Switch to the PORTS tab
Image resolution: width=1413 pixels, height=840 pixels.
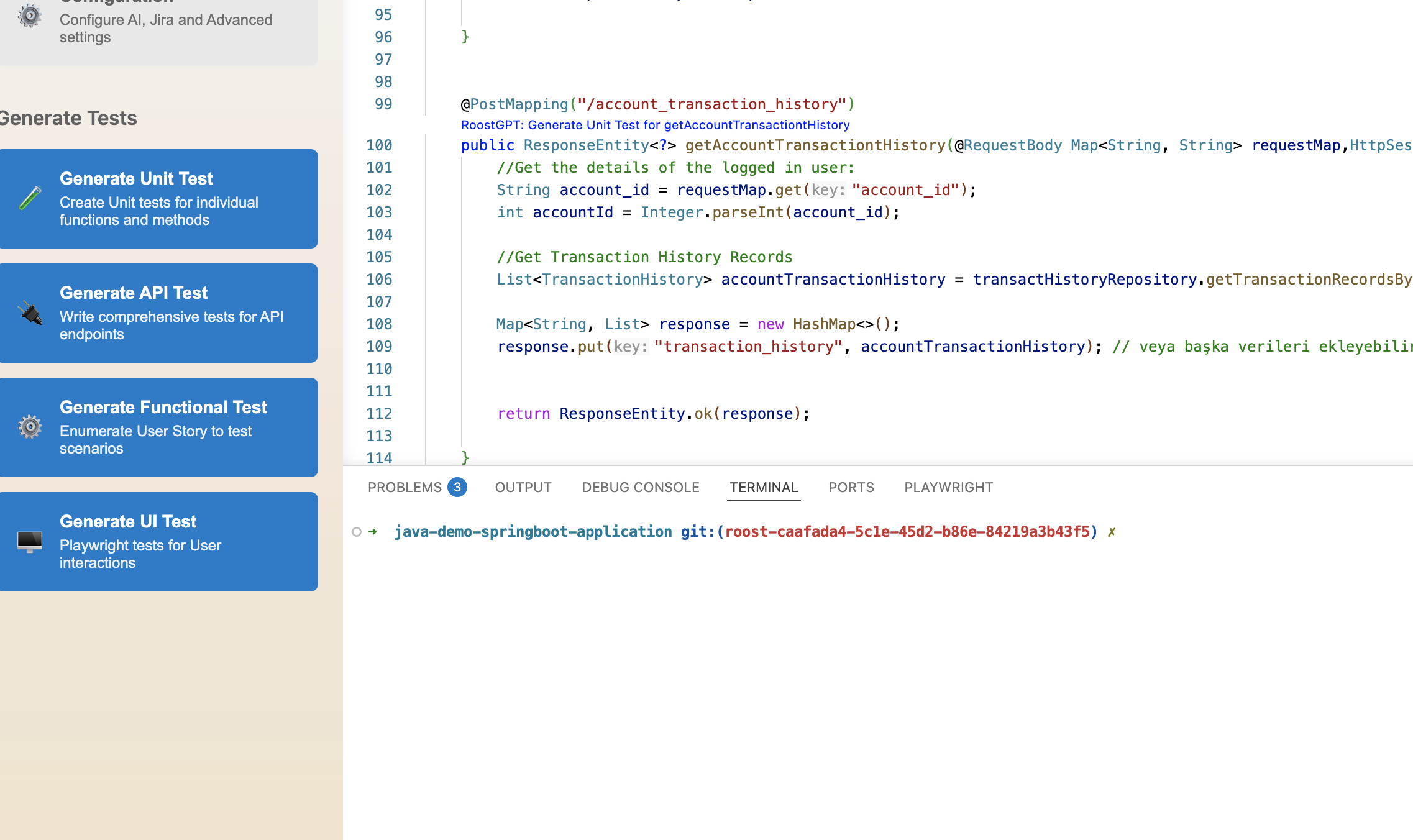click(x=851, y=487)
